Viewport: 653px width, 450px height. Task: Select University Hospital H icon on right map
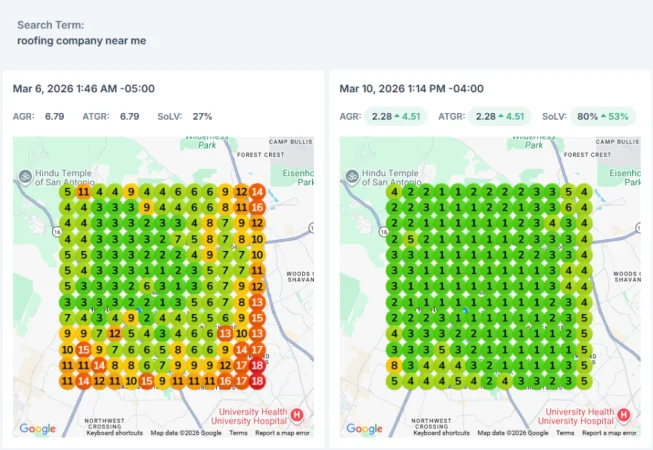[623, 415]
